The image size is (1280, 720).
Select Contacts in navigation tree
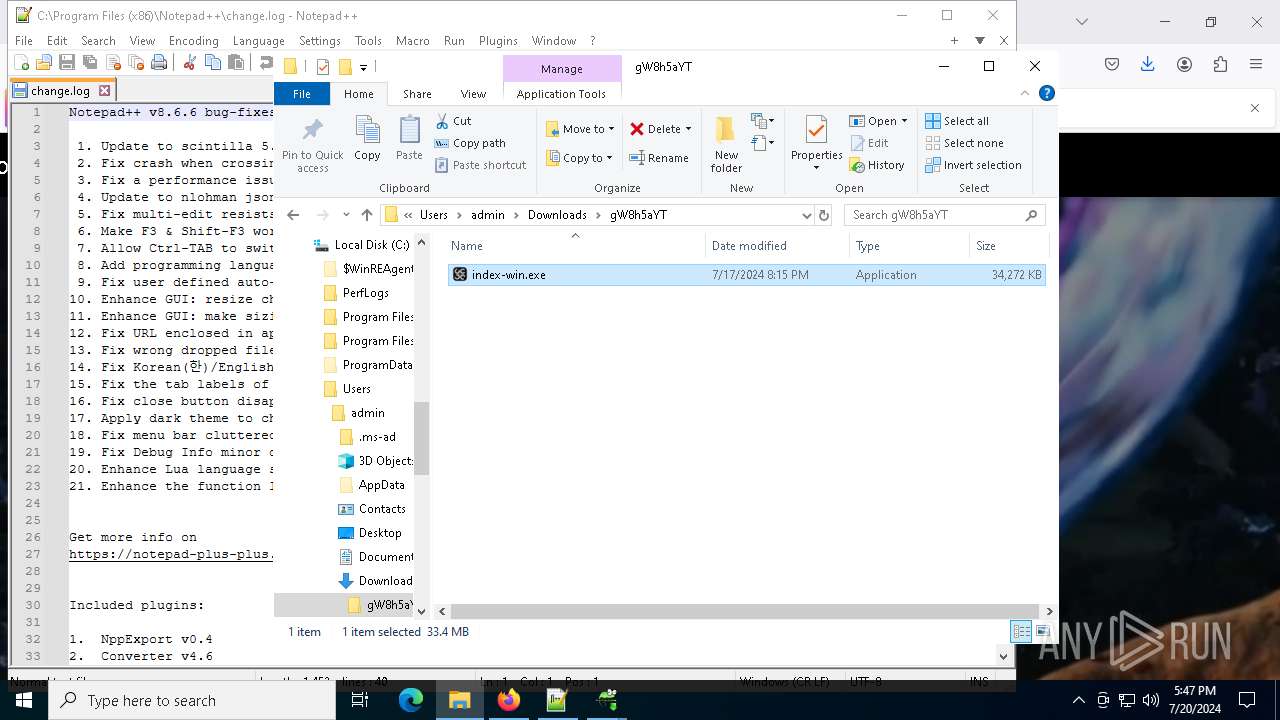coord(371,509)
